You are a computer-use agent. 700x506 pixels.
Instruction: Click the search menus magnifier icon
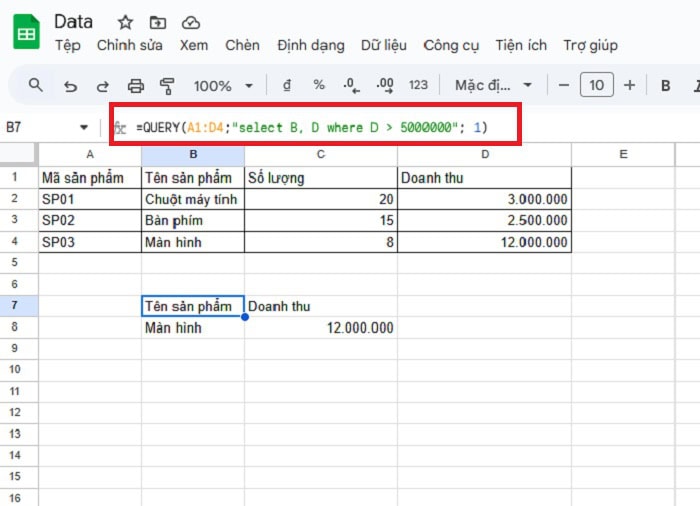point(36,85)
